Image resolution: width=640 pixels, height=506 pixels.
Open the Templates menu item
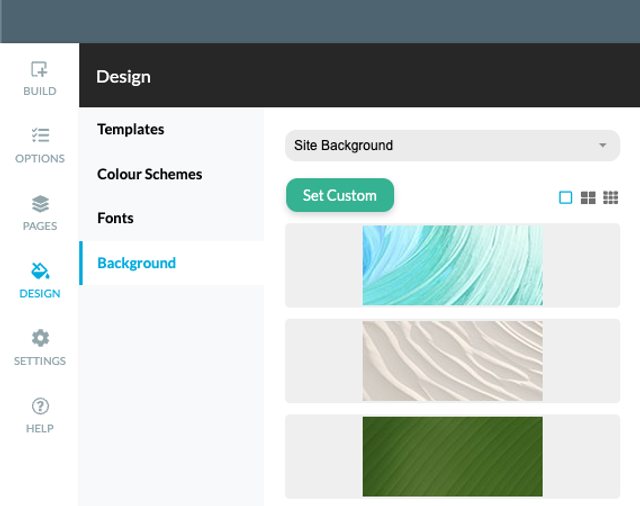(131, 129)
